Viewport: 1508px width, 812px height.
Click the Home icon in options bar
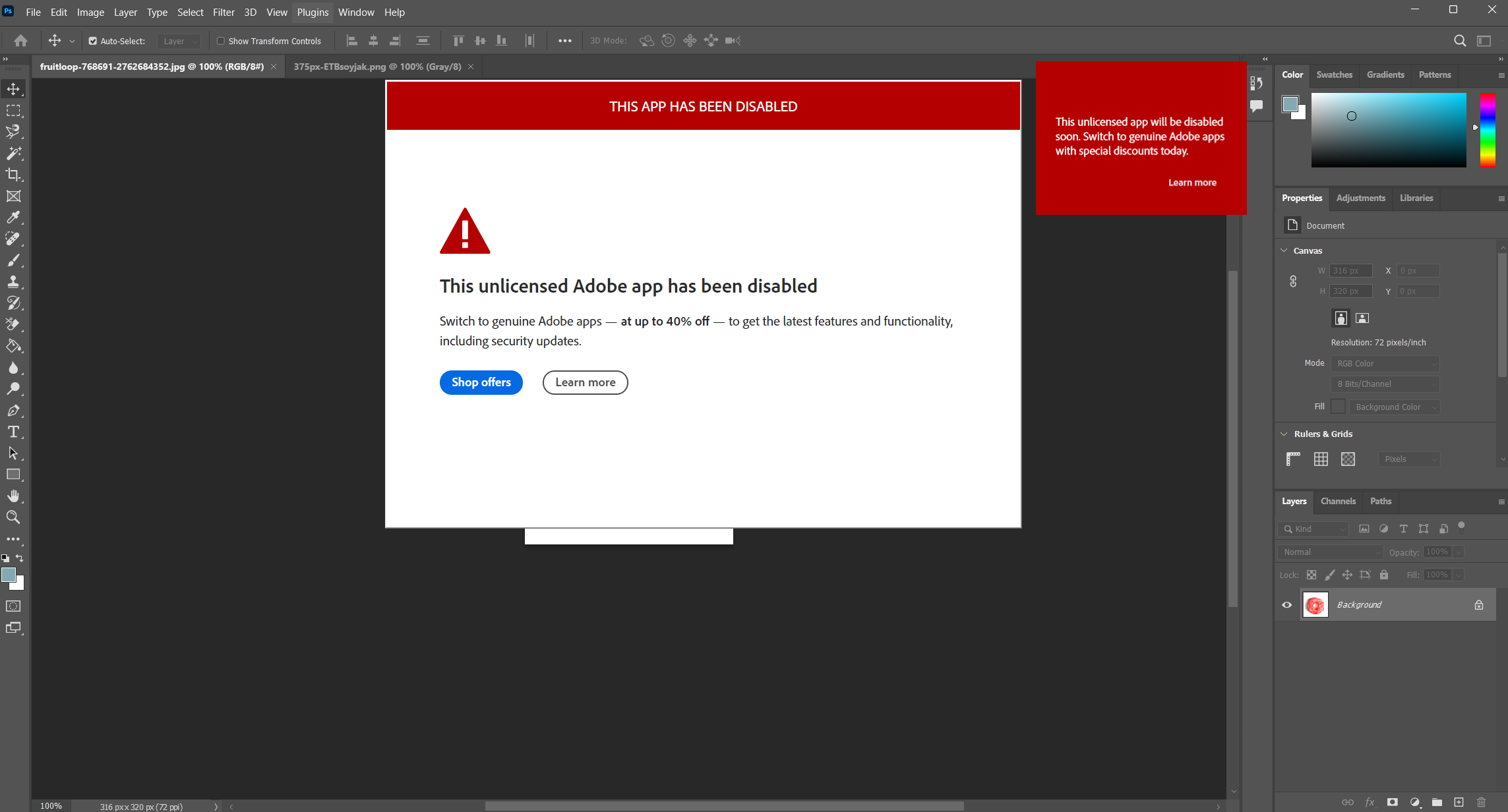pos(20,41)
